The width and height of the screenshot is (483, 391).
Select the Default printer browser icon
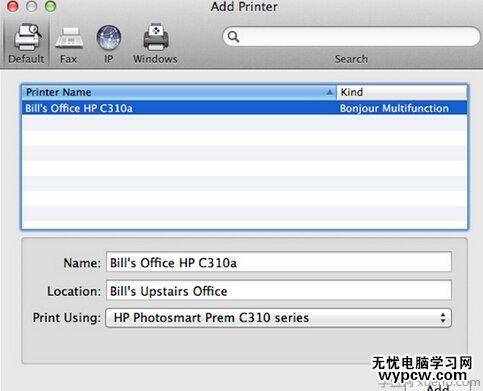(x=26, y=44)
